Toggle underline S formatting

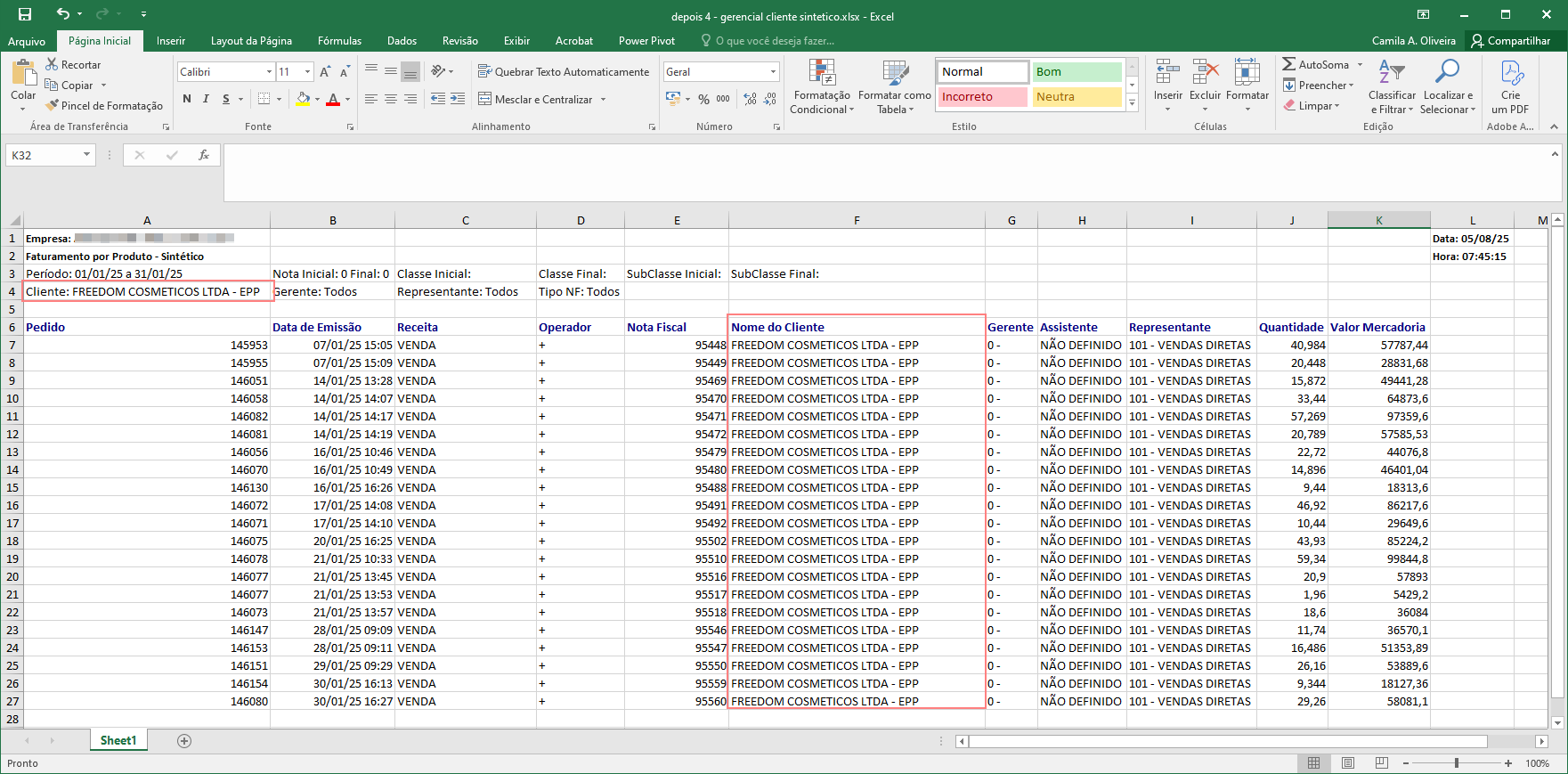coord(226,99)
